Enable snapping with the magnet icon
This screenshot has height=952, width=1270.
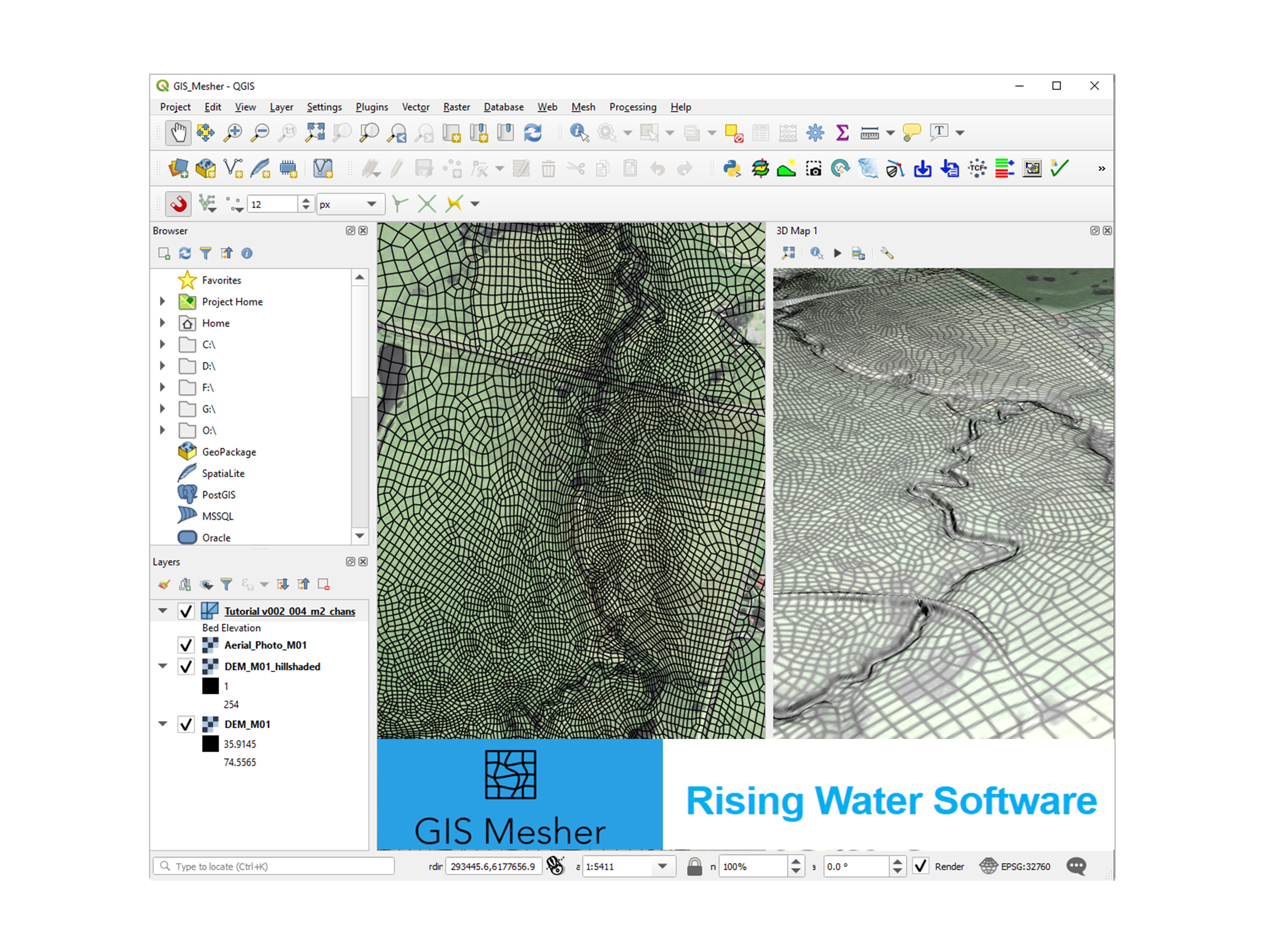coord(178,204)
